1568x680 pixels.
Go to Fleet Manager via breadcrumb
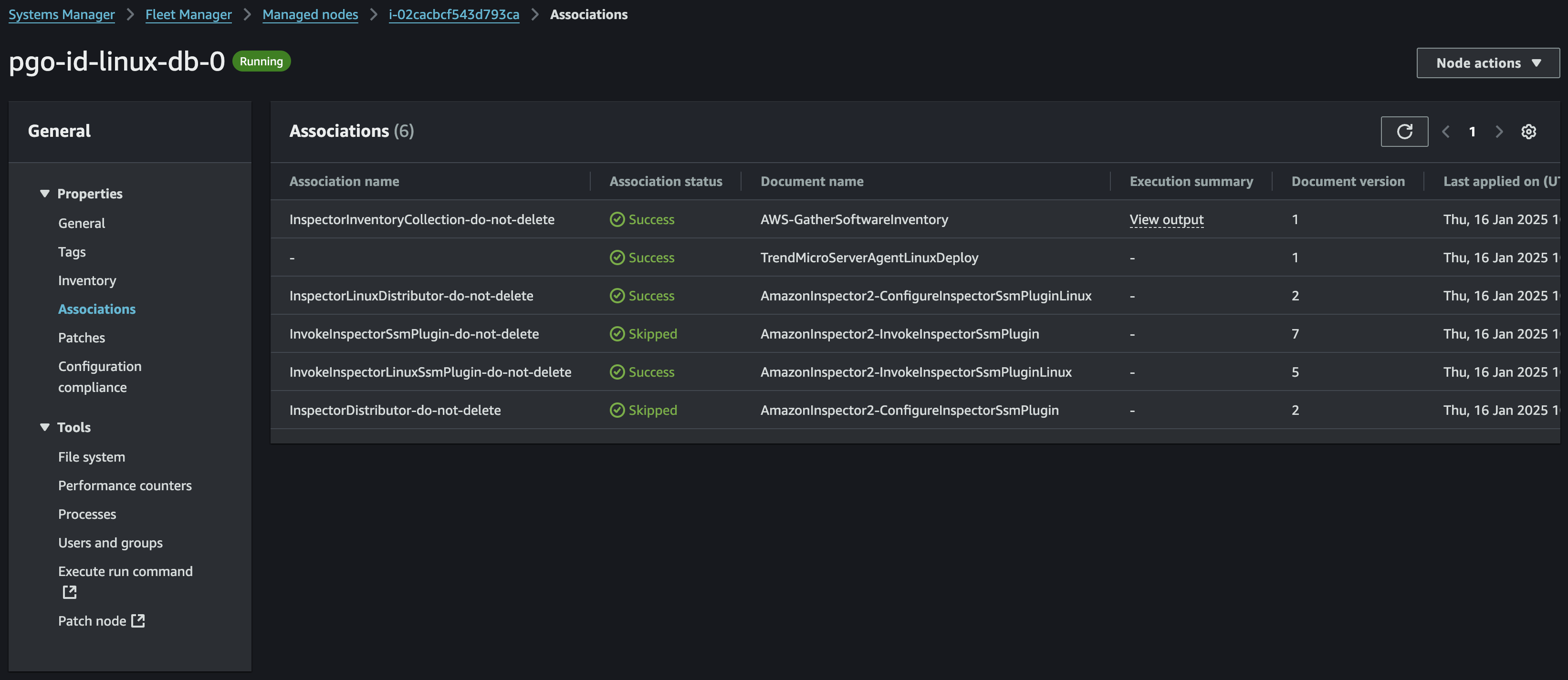(x=188, y=14)
